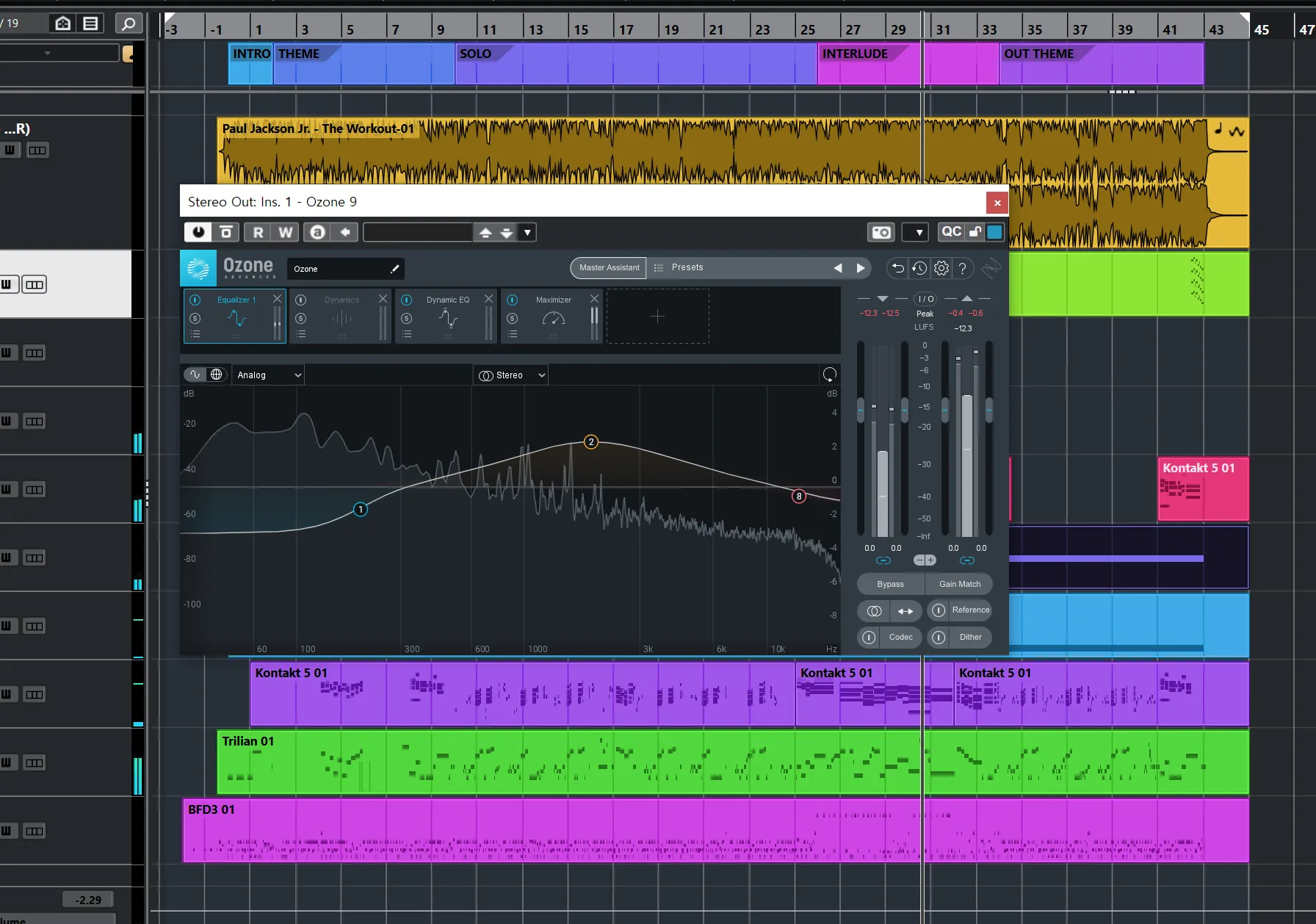Open Dynamic EQ module preset list icon
This screenshot has height=924, width=1316.
(407, 334)
